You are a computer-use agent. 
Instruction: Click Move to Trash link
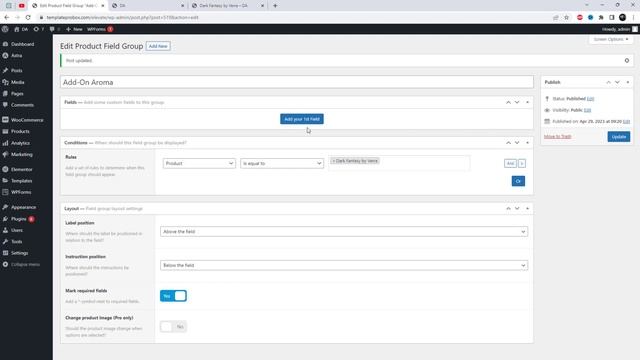click(x=558, y=136)
